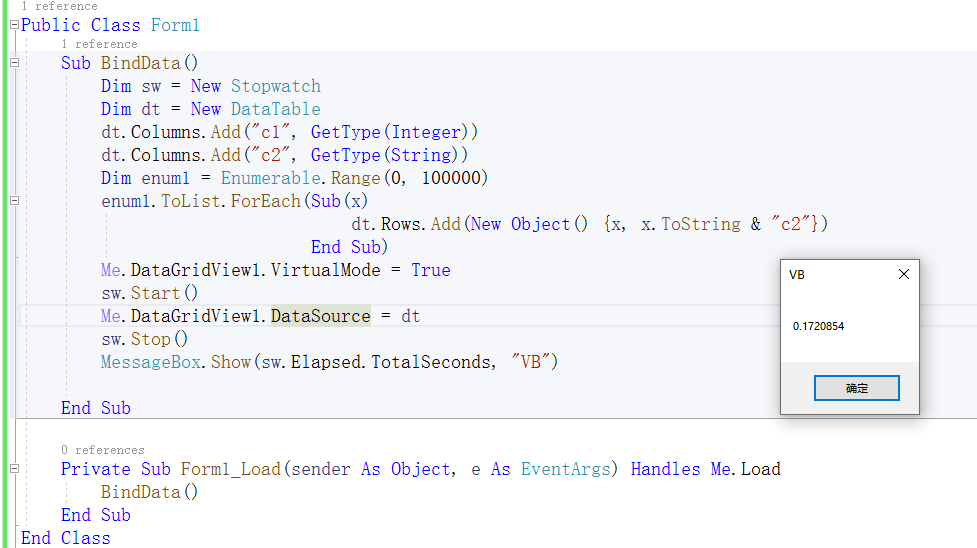Screen dimensions: 977x548
Task: Click the 0.1720854 result text
Action: tap(818, 326)
